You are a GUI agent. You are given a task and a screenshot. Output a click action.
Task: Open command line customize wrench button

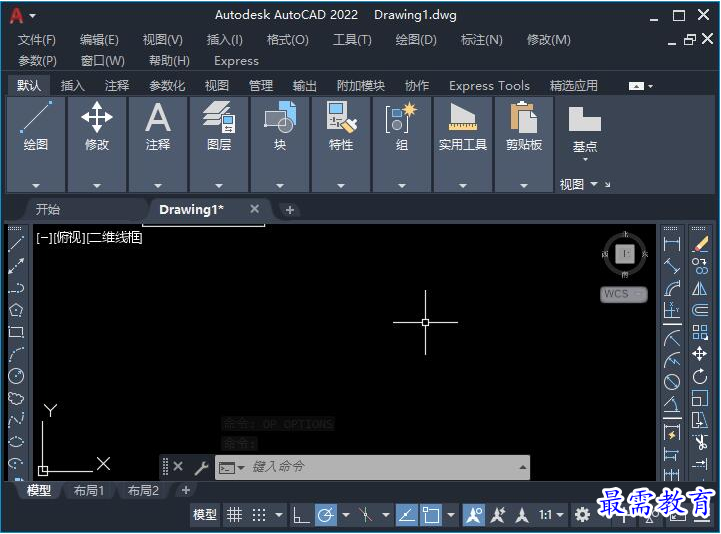pyautogui.click(x=201, y=468)
